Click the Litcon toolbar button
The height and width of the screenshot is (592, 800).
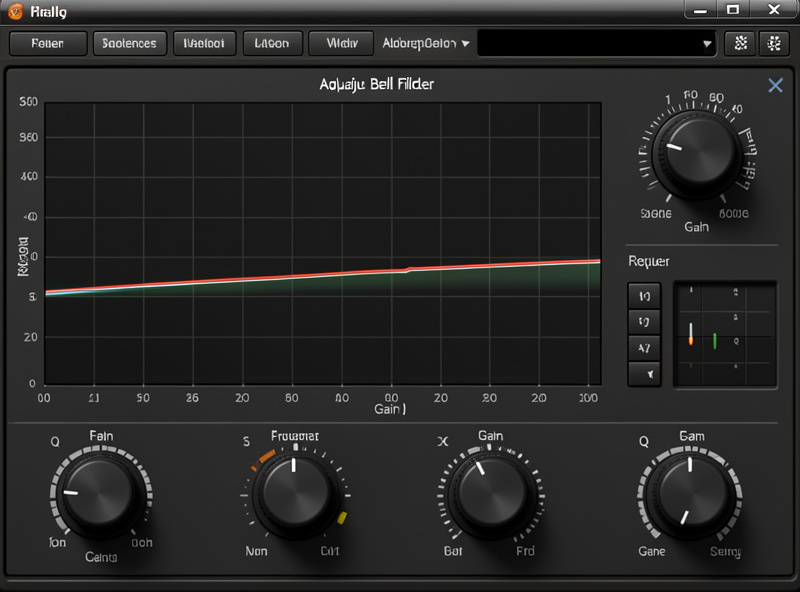(x=272, y=43)
